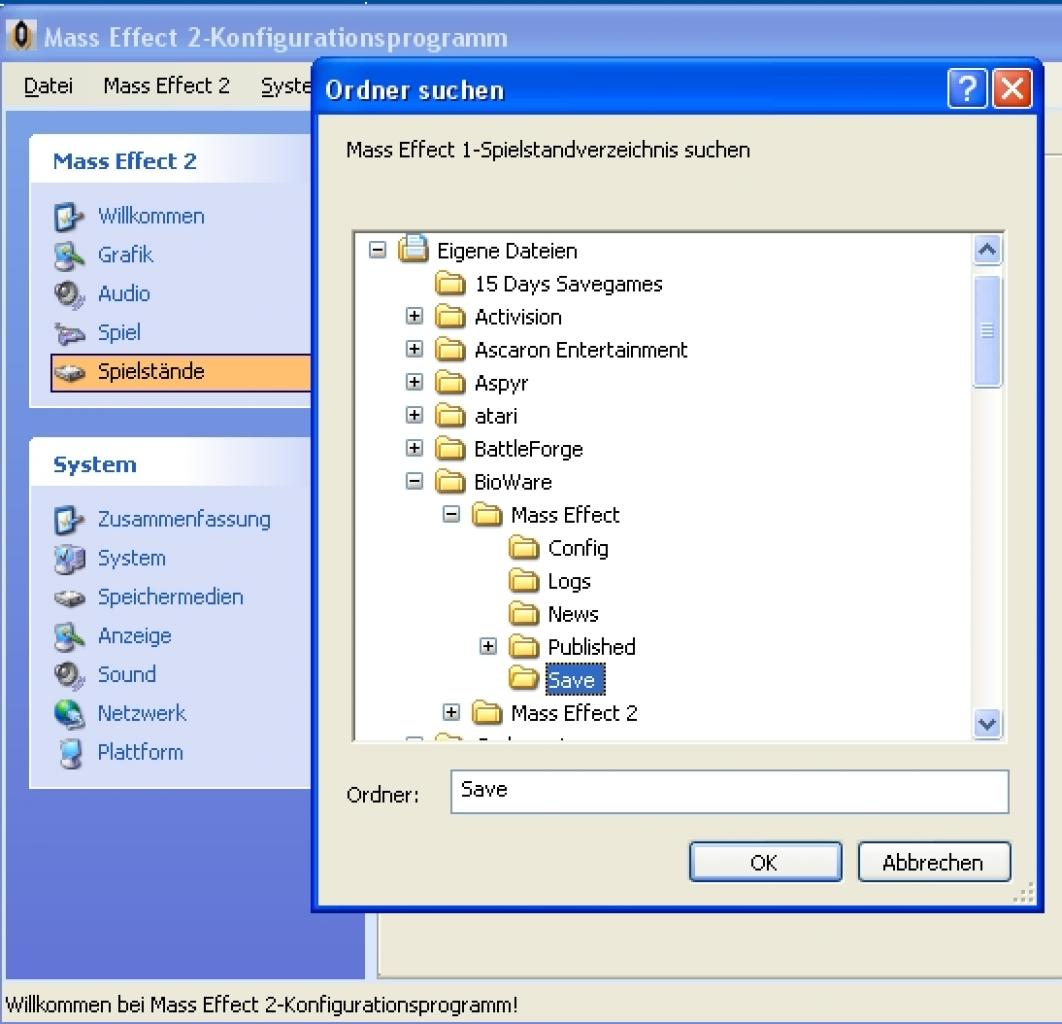
Task: Click the Willkommen sidebar icon
Action: [69, 217]
